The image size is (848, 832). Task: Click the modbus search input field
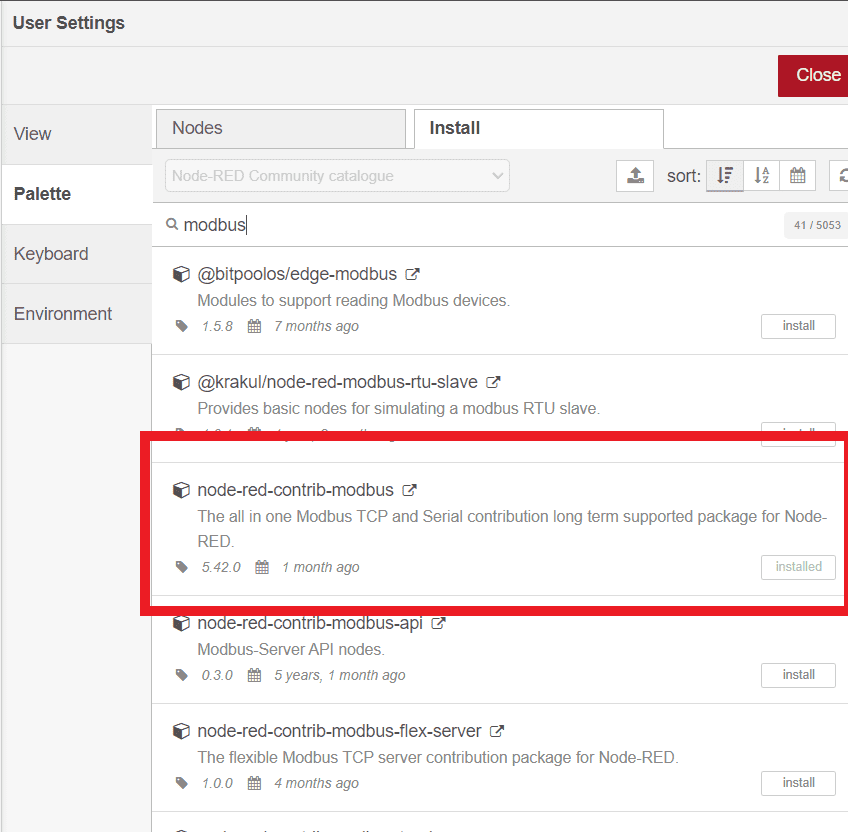(x=480, y=225)
